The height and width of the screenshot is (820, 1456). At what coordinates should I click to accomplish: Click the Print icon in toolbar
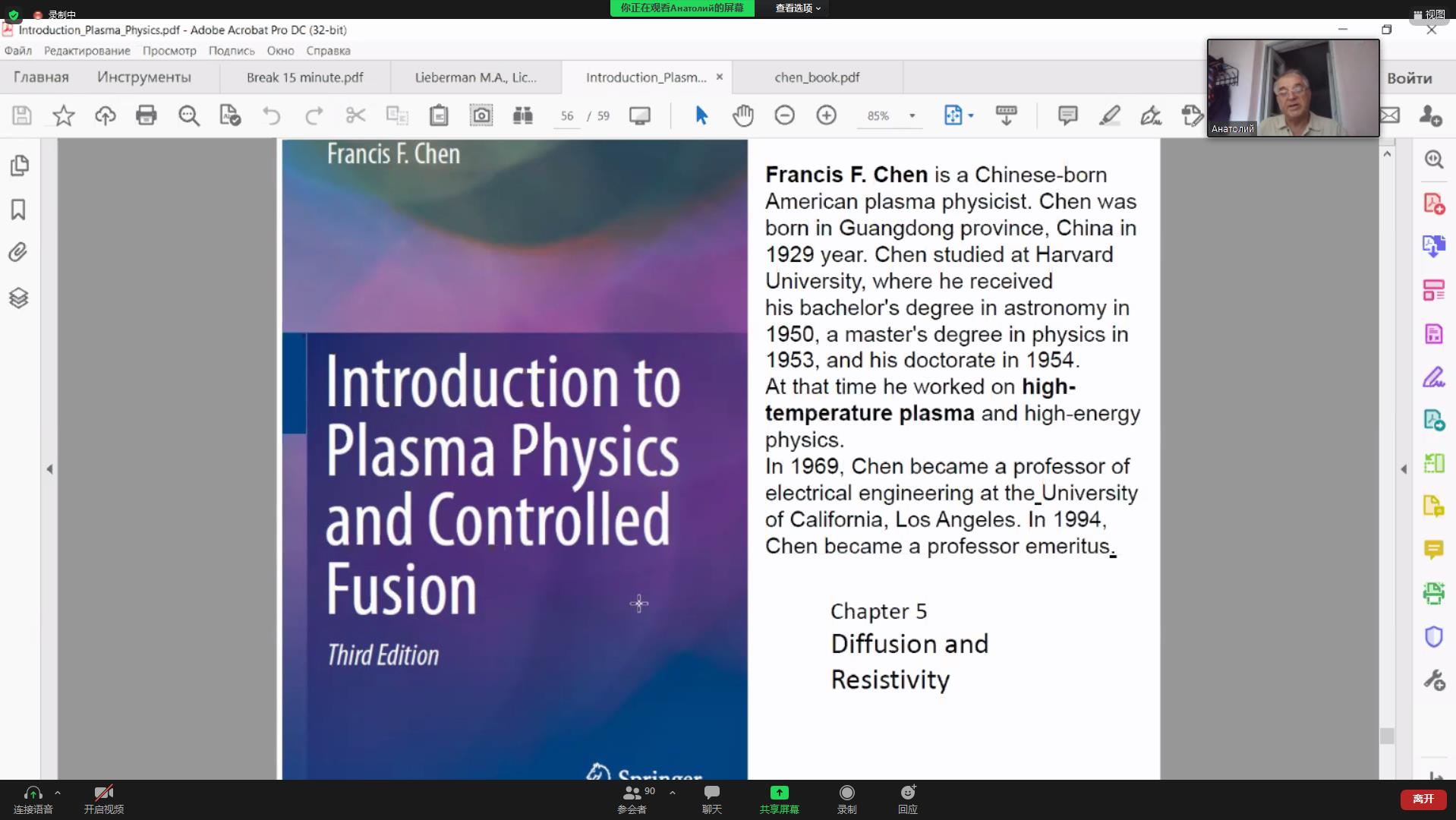click(x=146, y=115)
